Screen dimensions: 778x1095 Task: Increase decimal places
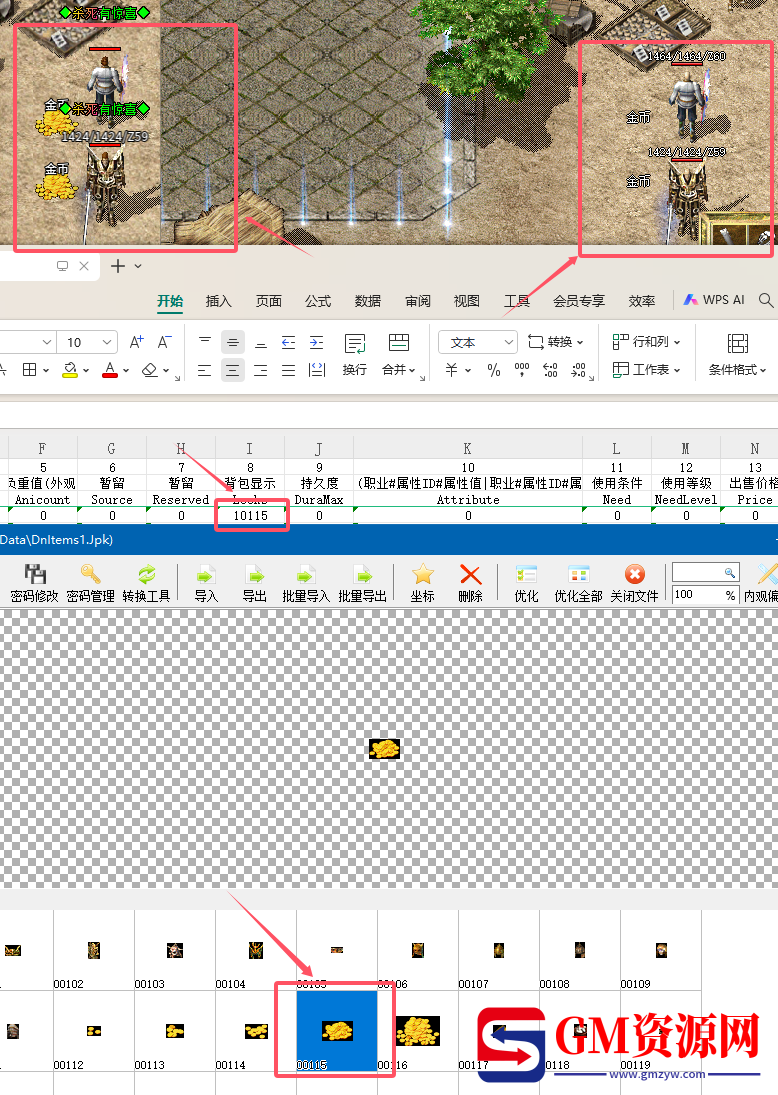click(550, 370)
